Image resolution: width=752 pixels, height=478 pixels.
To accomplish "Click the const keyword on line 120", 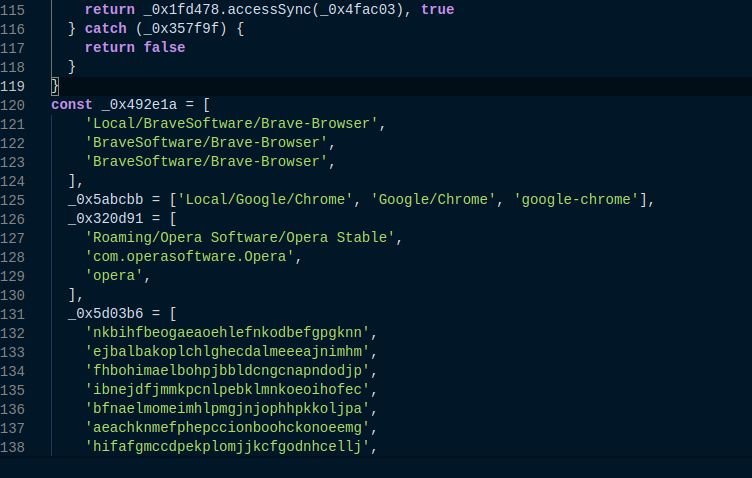I will click(x=71, y=105).
